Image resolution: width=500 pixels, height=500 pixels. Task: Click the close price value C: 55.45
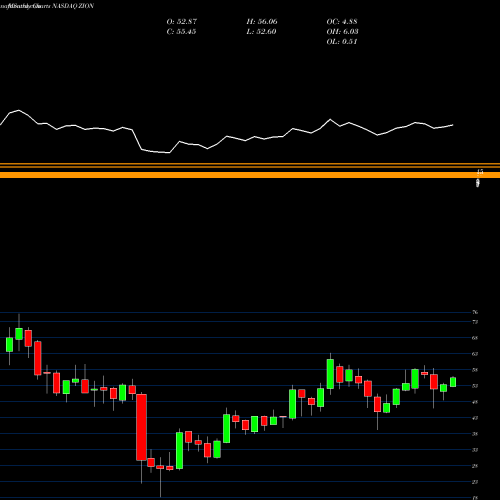click(181, 31)
